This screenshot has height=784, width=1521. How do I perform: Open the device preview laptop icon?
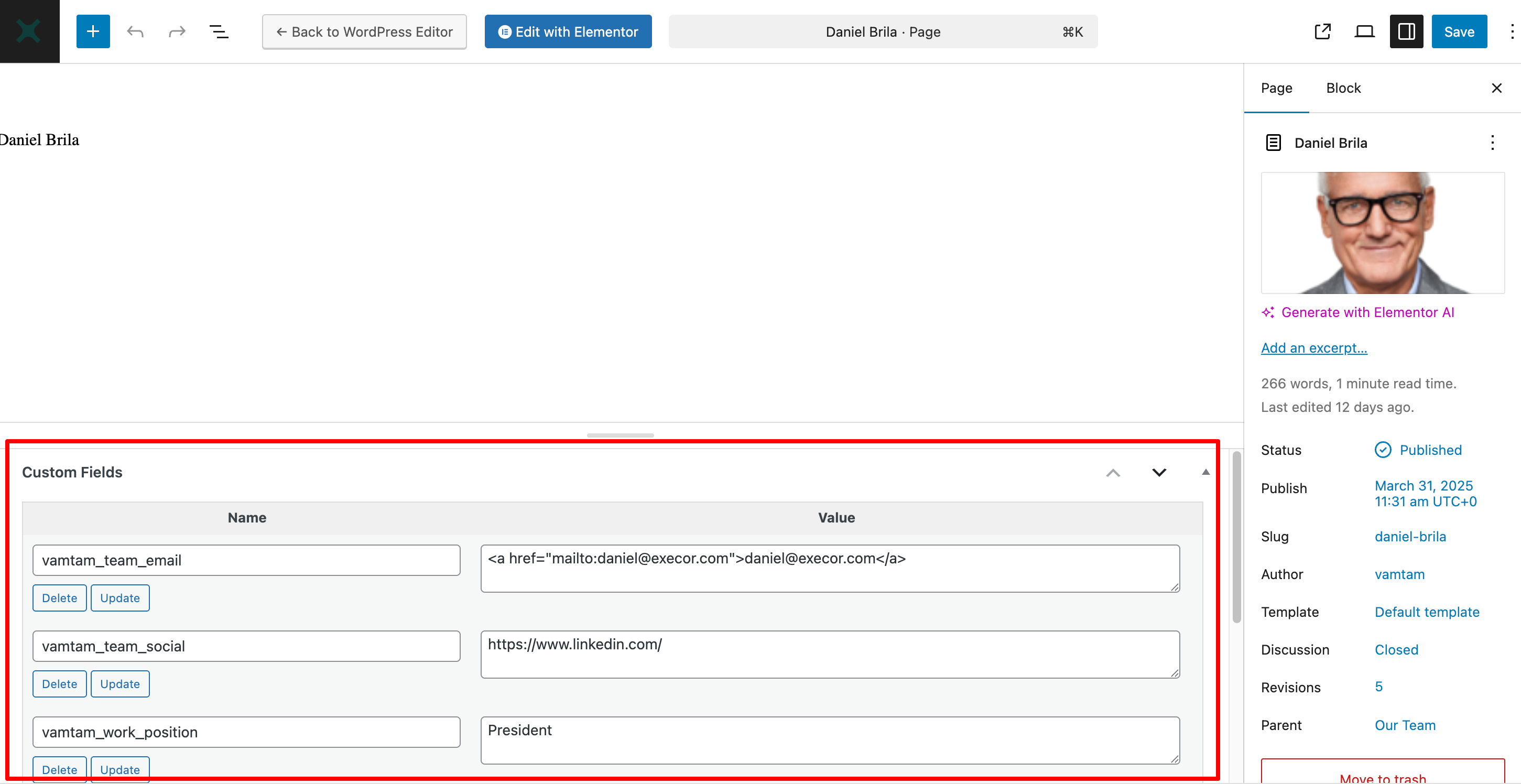pyautogui.click(x=1364, y=31)
